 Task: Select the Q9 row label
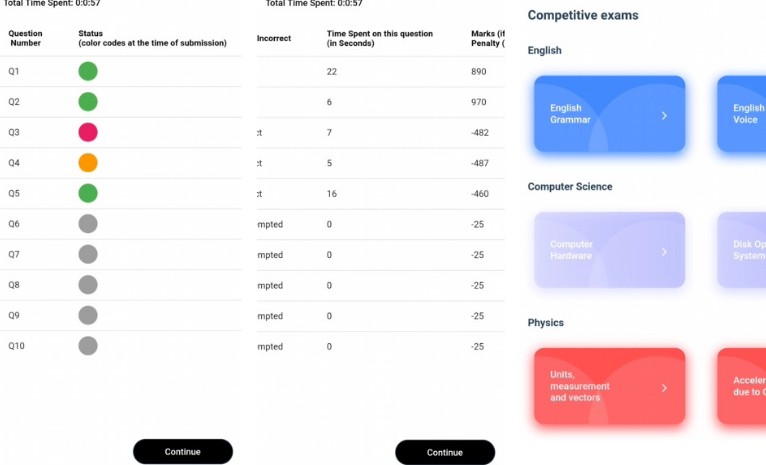(x=14, y=316)
